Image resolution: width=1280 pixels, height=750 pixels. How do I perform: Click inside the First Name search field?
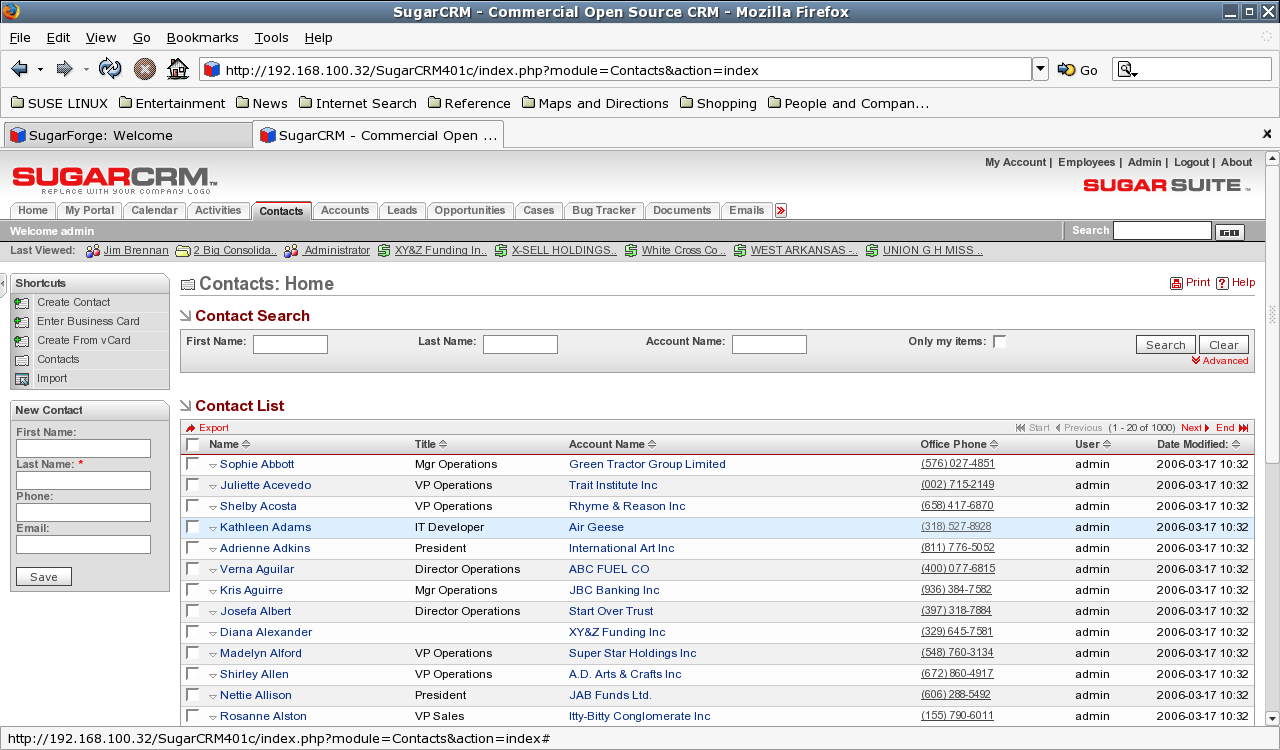[x=289, y=343]
